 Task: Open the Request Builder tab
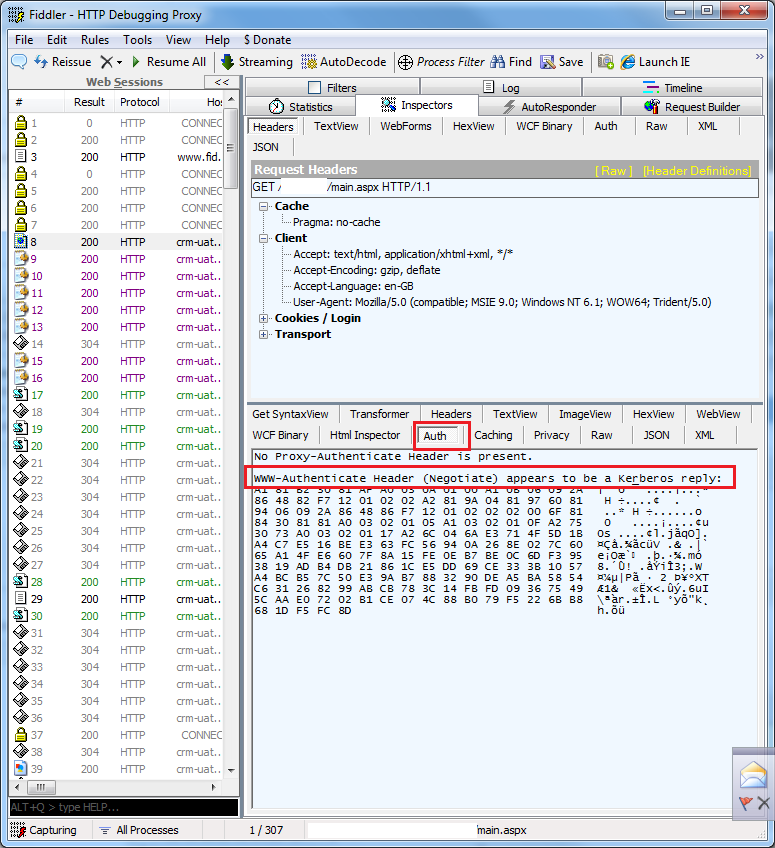pos(692,107)
